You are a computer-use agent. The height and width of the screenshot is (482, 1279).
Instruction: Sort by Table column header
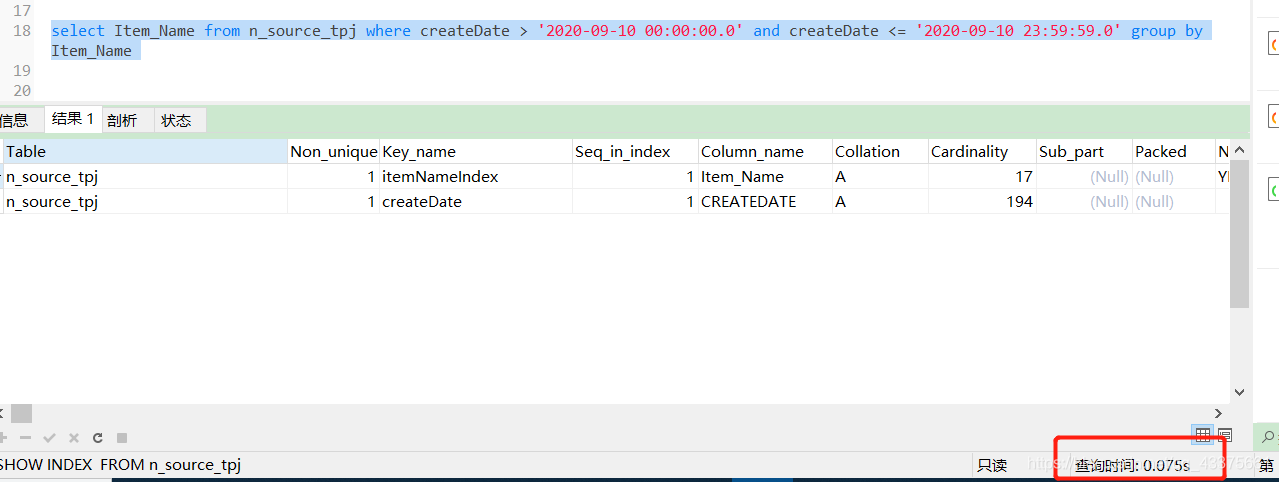145,151
